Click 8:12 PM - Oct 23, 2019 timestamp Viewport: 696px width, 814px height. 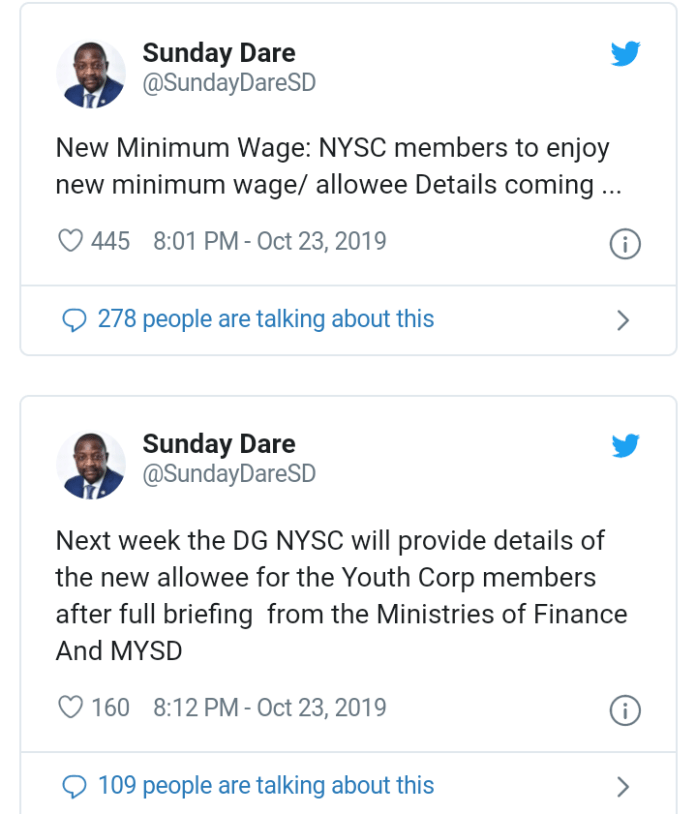pyautogui.click(x=269, y=708)
